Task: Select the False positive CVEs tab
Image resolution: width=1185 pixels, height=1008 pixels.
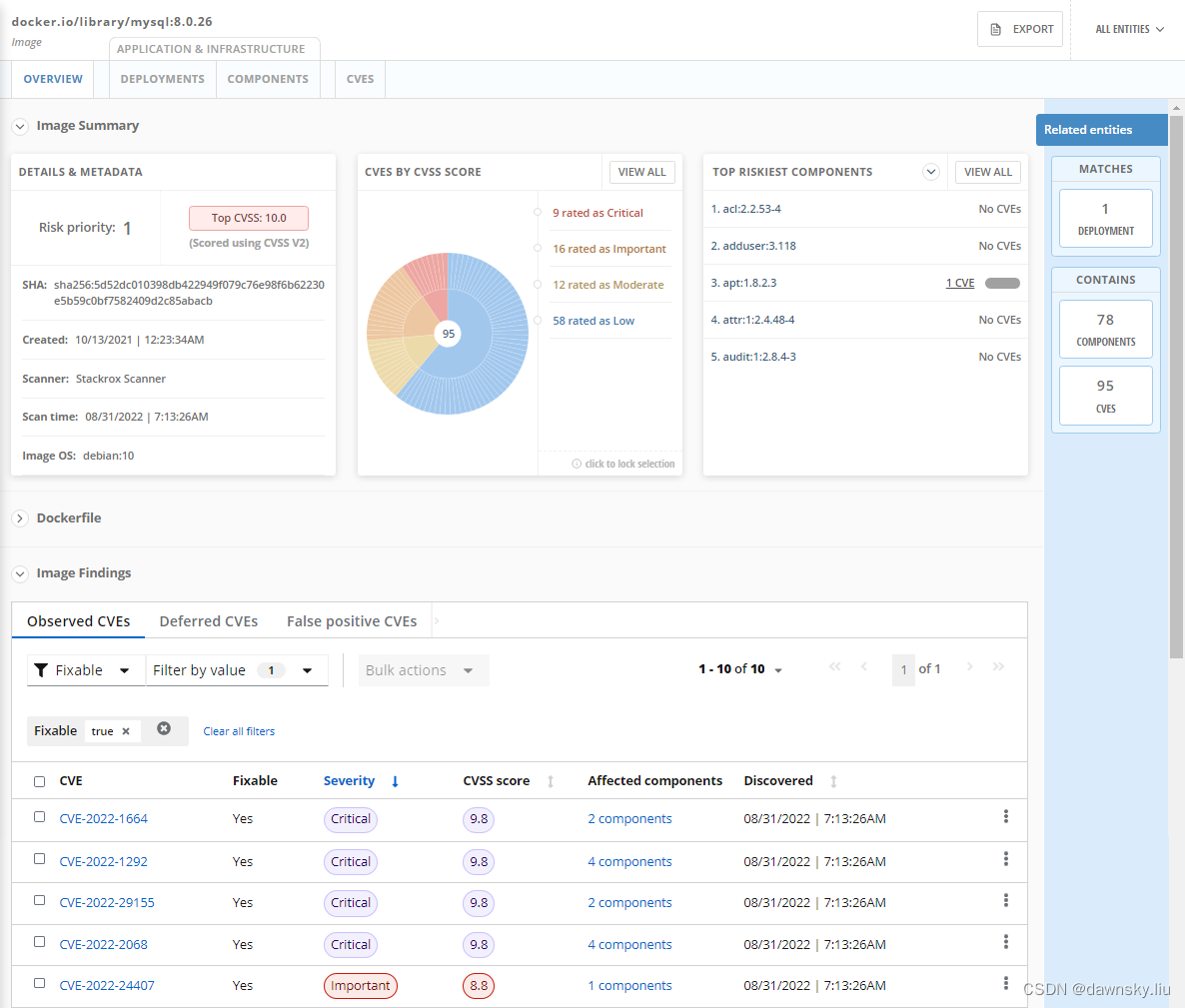Action: [x=352, y=621]
